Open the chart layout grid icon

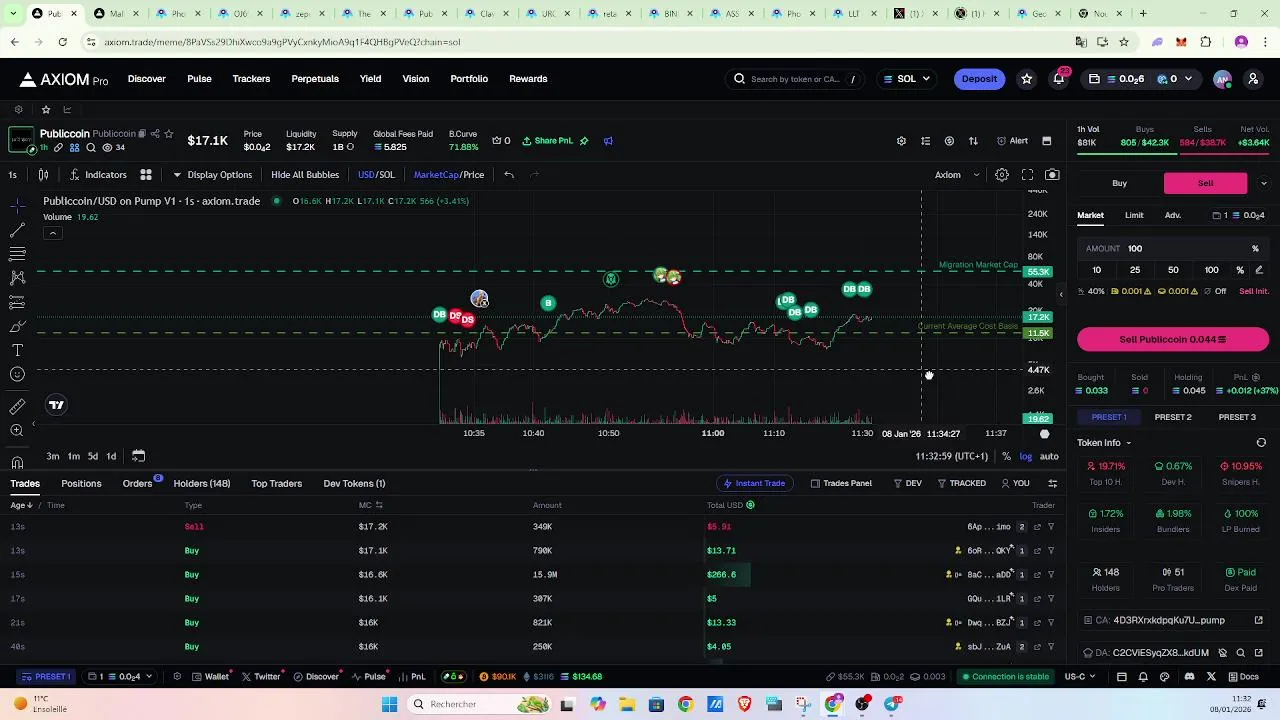pos(146,175)
